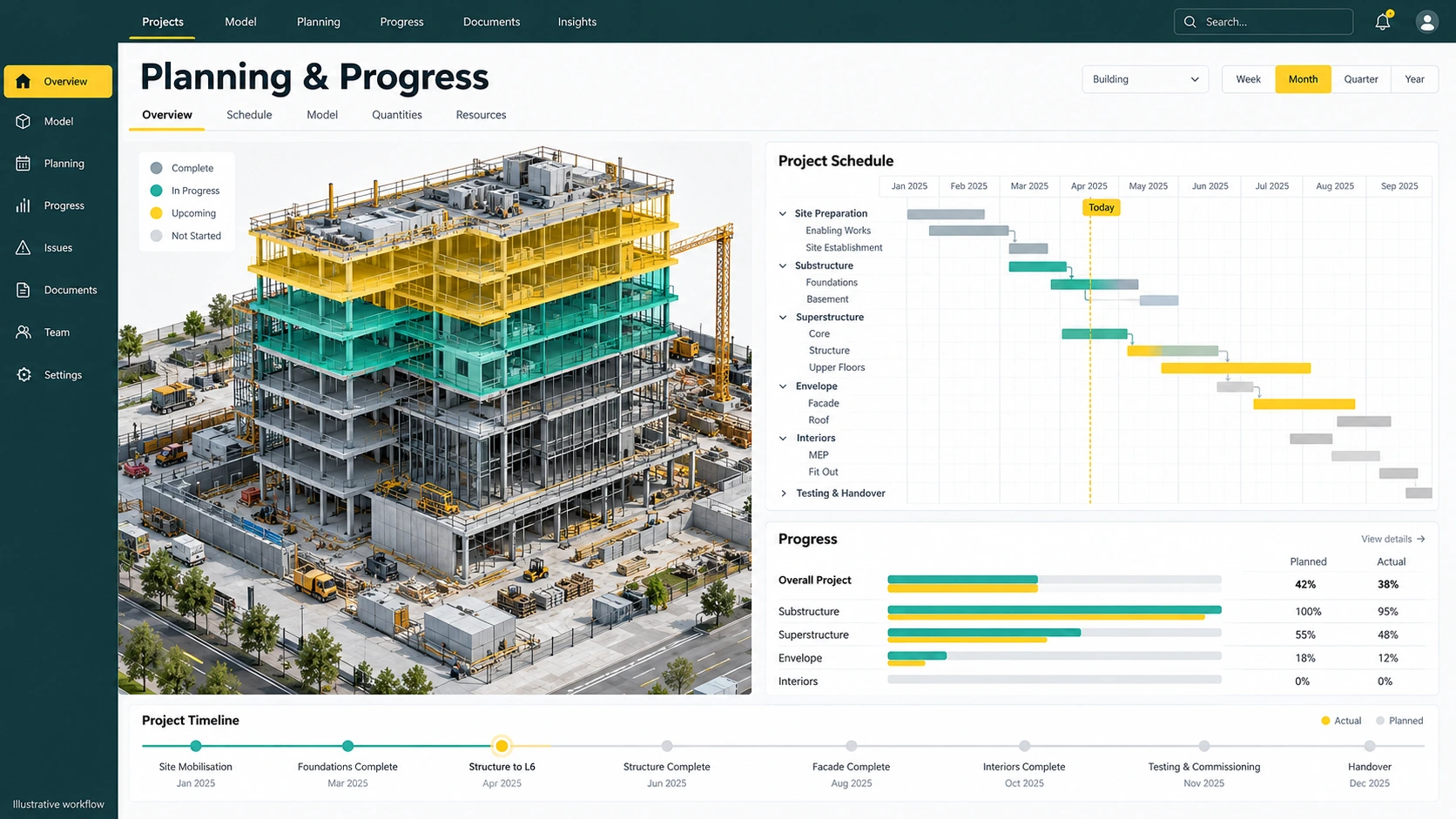Expand the Testing & Handover group
The image size is (1456, 819).
pos(784,493)
